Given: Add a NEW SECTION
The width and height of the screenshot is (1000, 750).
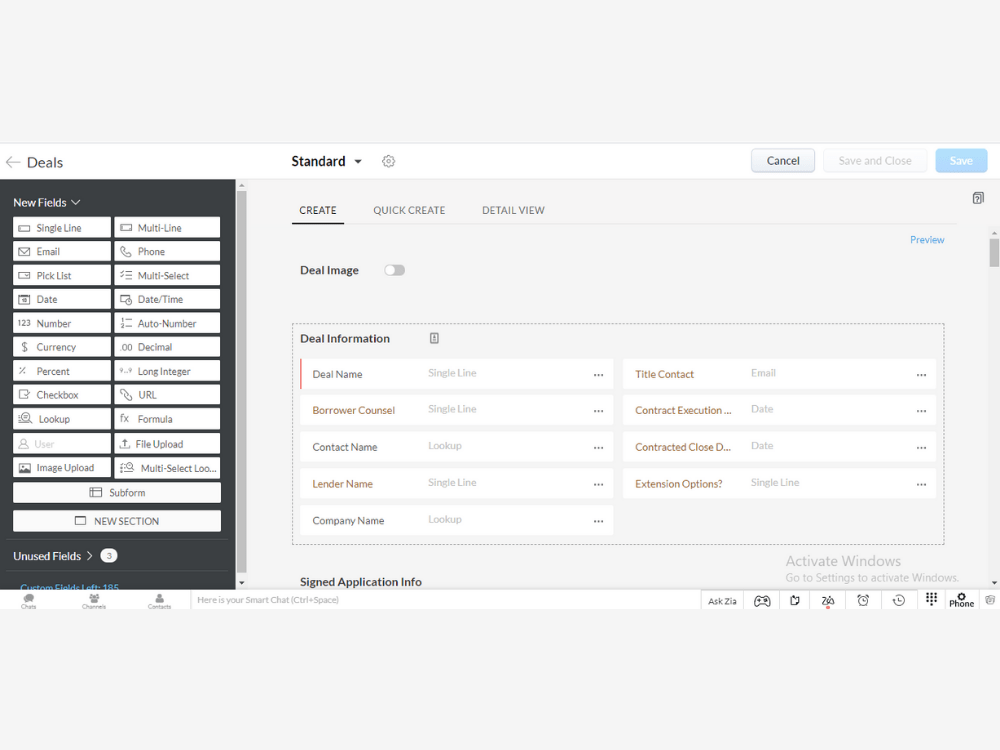Looking at the screenshot, I should 117,521.
